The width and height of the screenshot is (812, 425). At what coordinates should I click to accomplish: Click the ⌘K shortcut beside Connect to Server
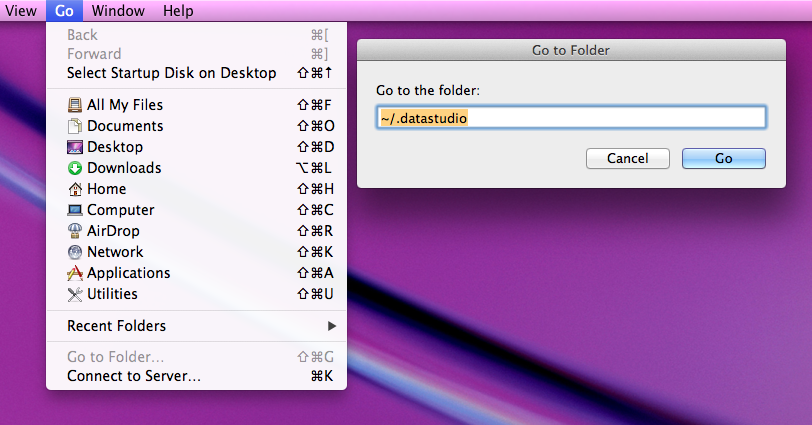point(322,376)
